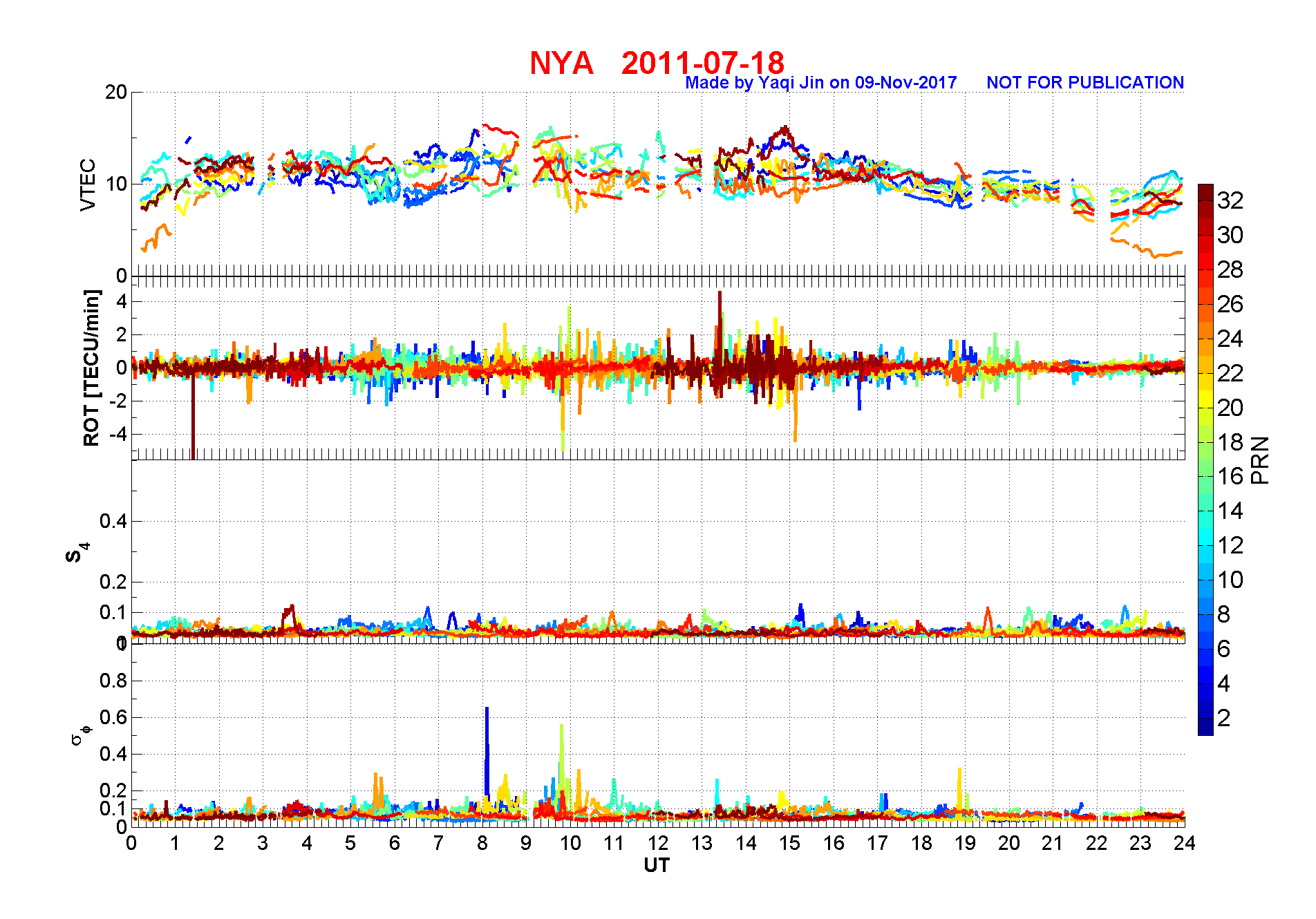Click the colorbar tick label 14
This screenshot has height=919, width=1316.
(x=1230, y=511)
